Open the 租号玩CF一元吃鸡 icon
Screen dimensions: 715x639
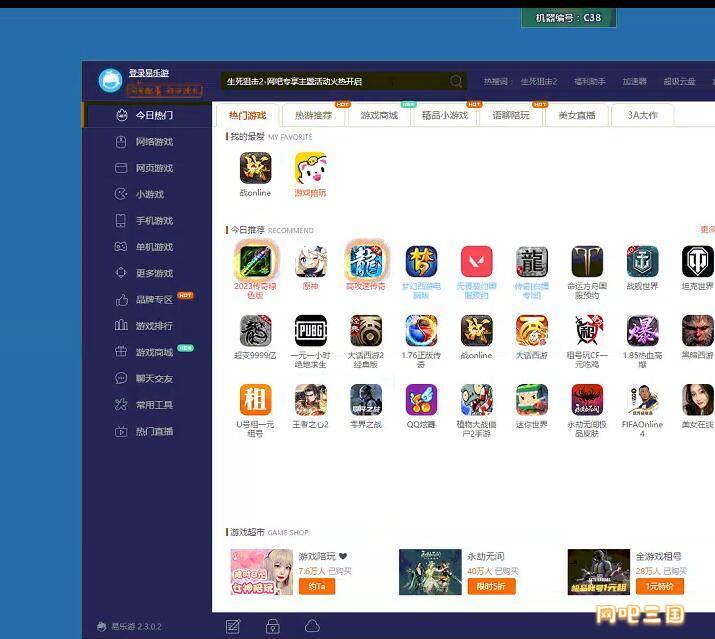(587, 331)
